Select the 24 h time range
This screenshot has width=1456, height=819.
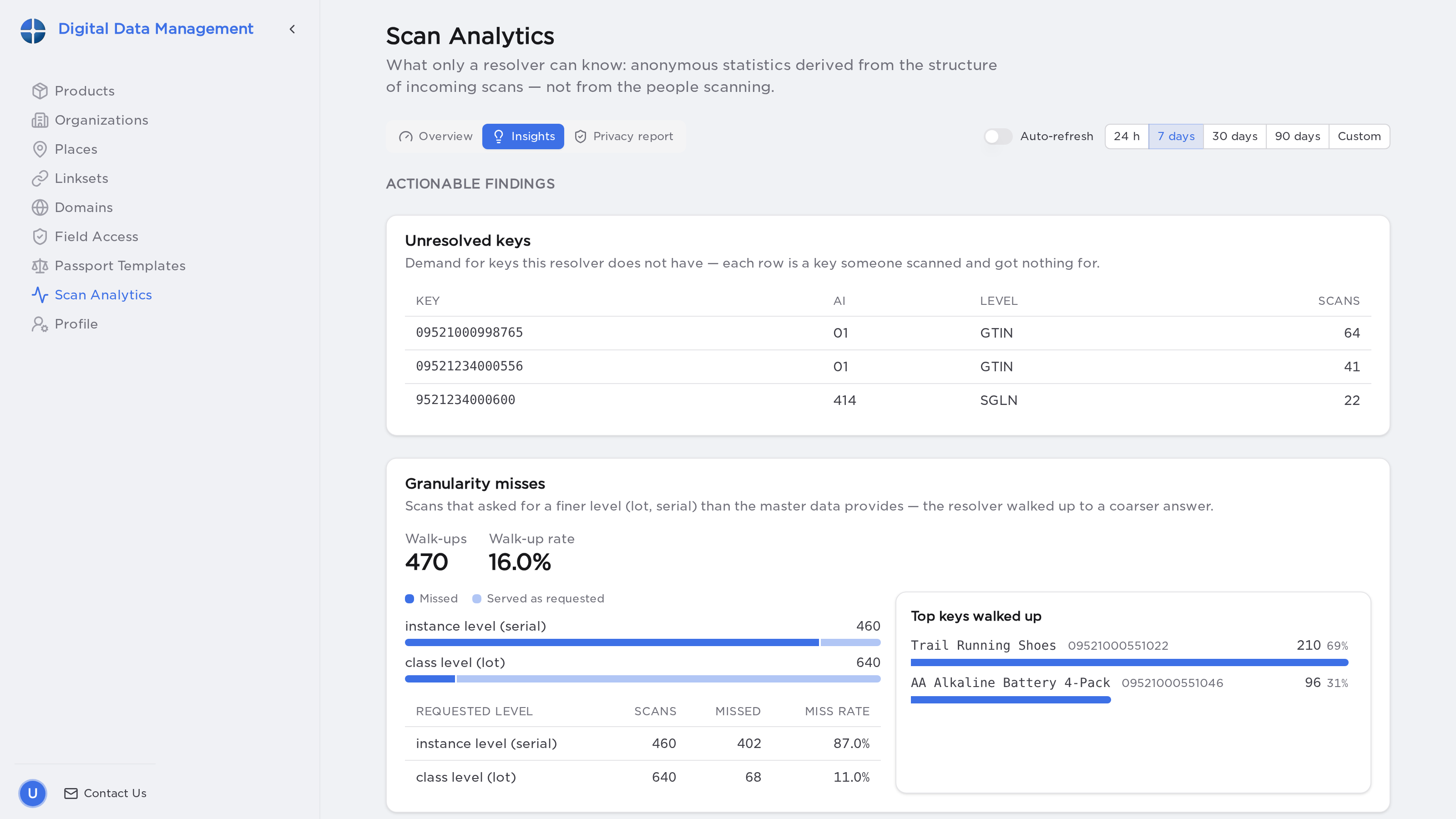[x=1127, y=136]
